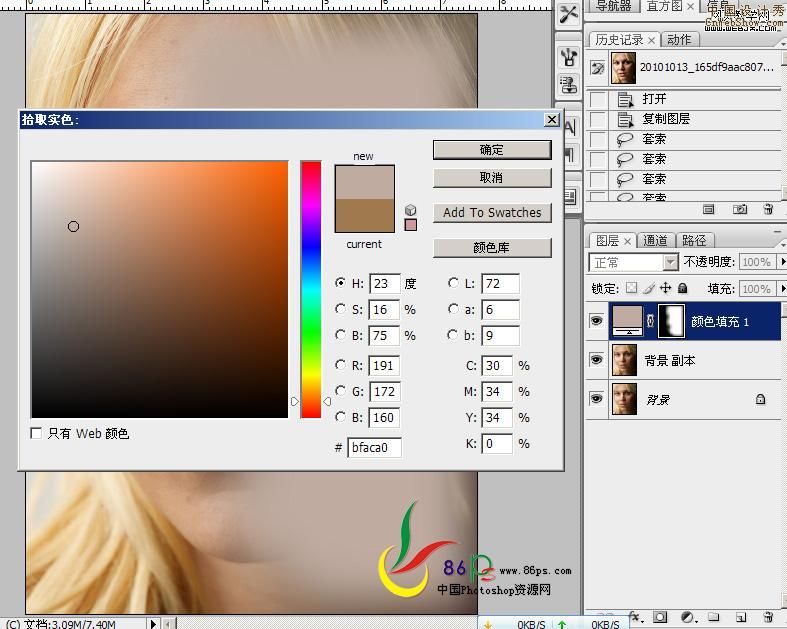787x629 pixels.
Task: Click the color picker circle marker
Action: (x=73, y=226)
